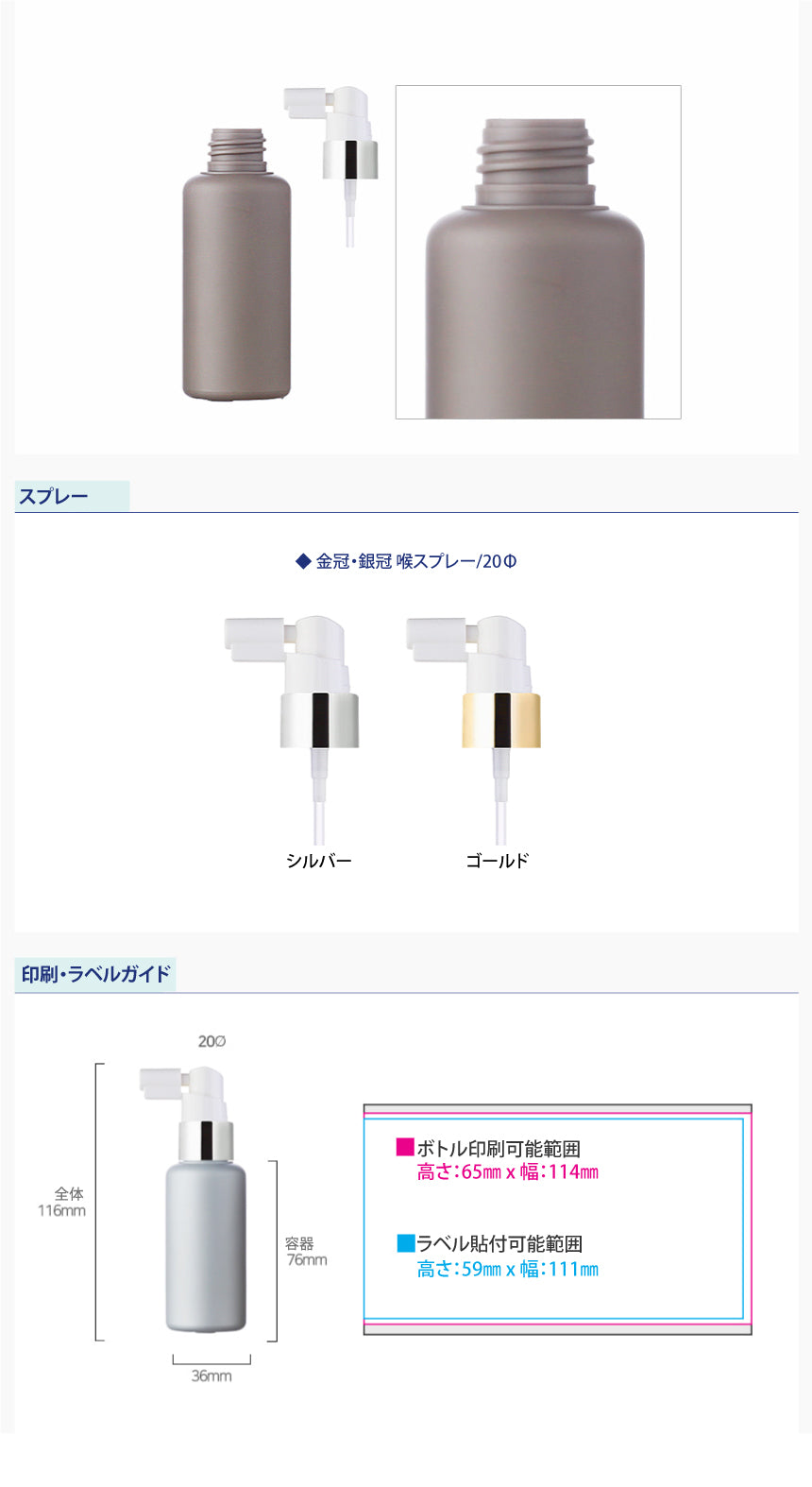Open the enlarged bottle neck close-up image
The height and width of the screenshot is (1487, 812).
pyautogui.click(x=538, y=252)
